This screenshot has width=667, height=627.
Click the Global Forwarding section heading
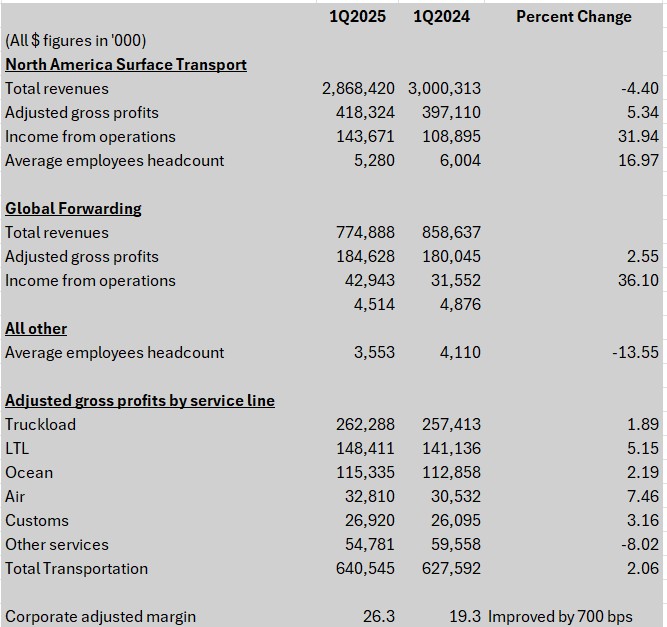(73, 208)
